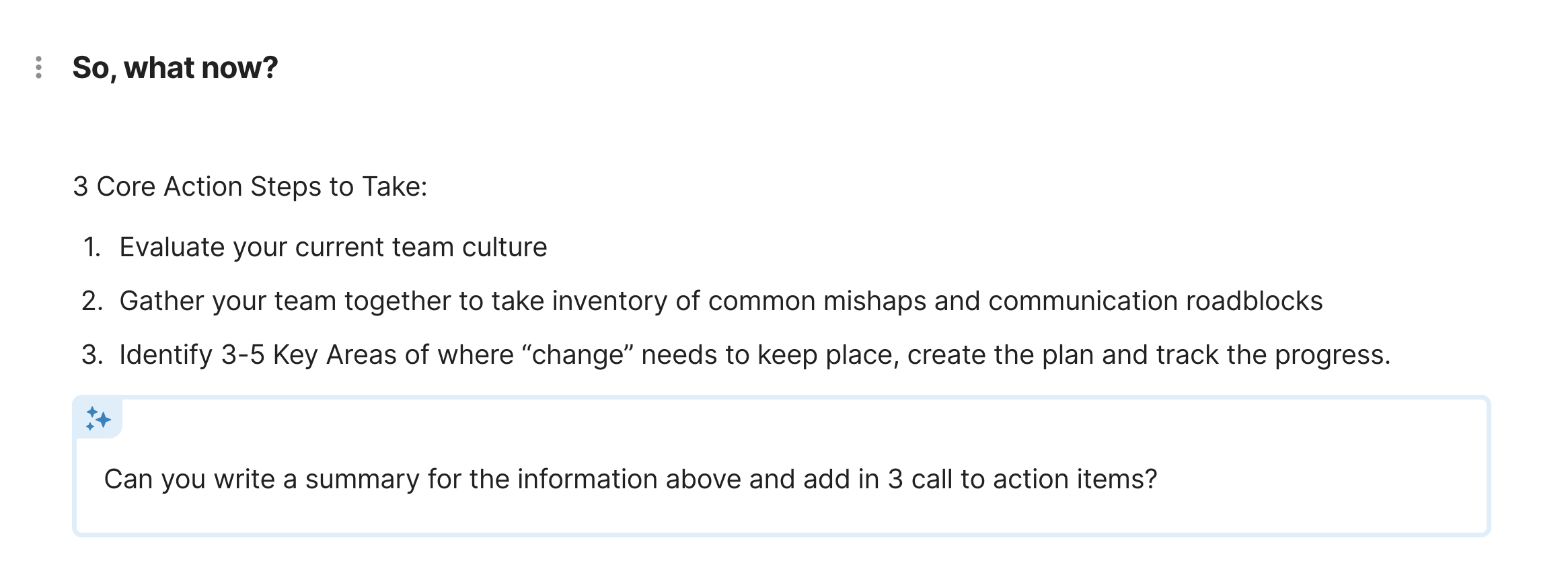This screenshot has height=569, width=1568.
Task: Click empty space right of AI prompt text
Action: click(x=1318, y=479)
